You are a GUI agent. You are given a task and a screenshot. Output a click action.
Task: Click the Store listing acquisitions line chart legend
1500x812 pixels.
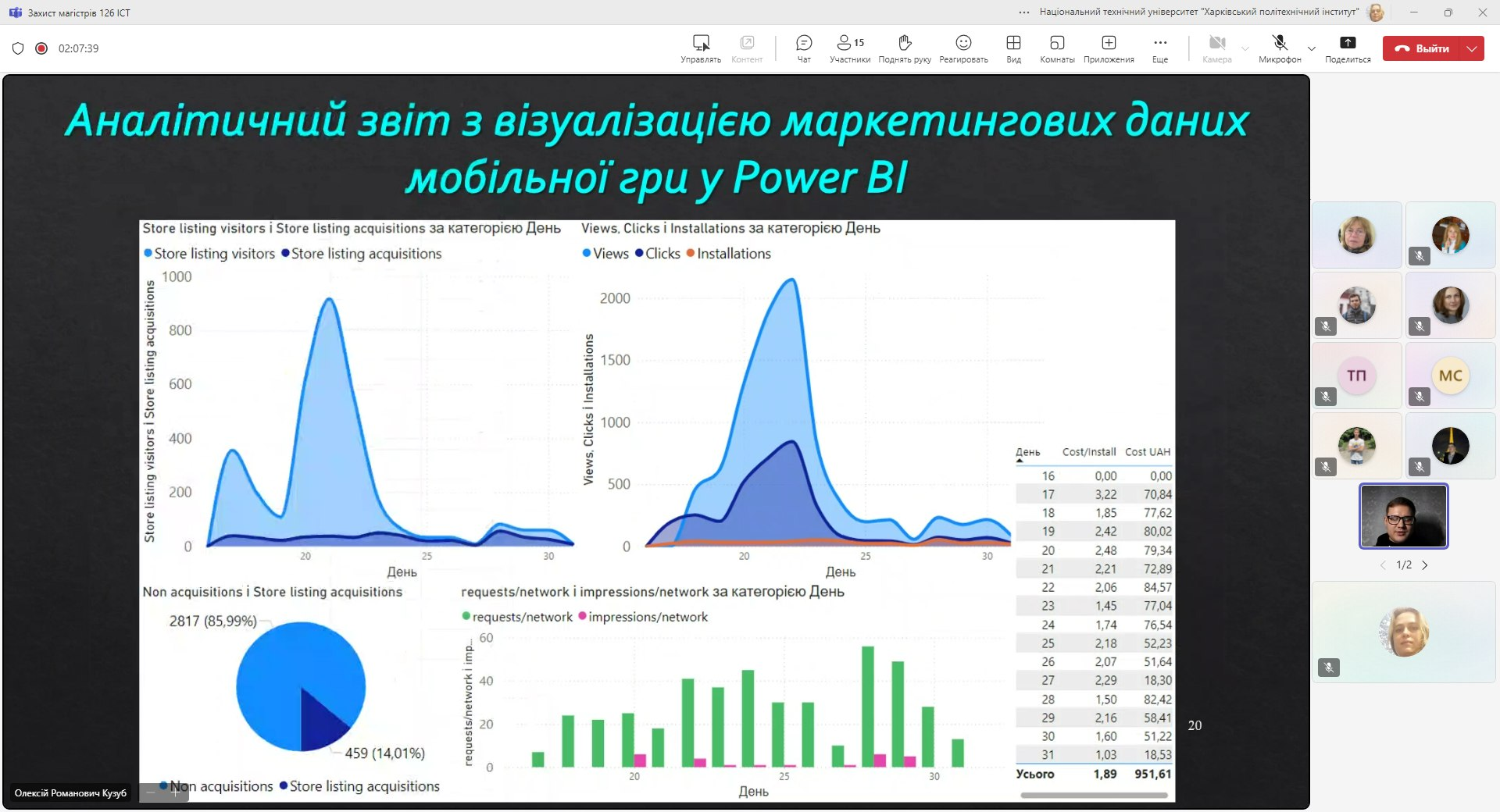pos(362,253)
